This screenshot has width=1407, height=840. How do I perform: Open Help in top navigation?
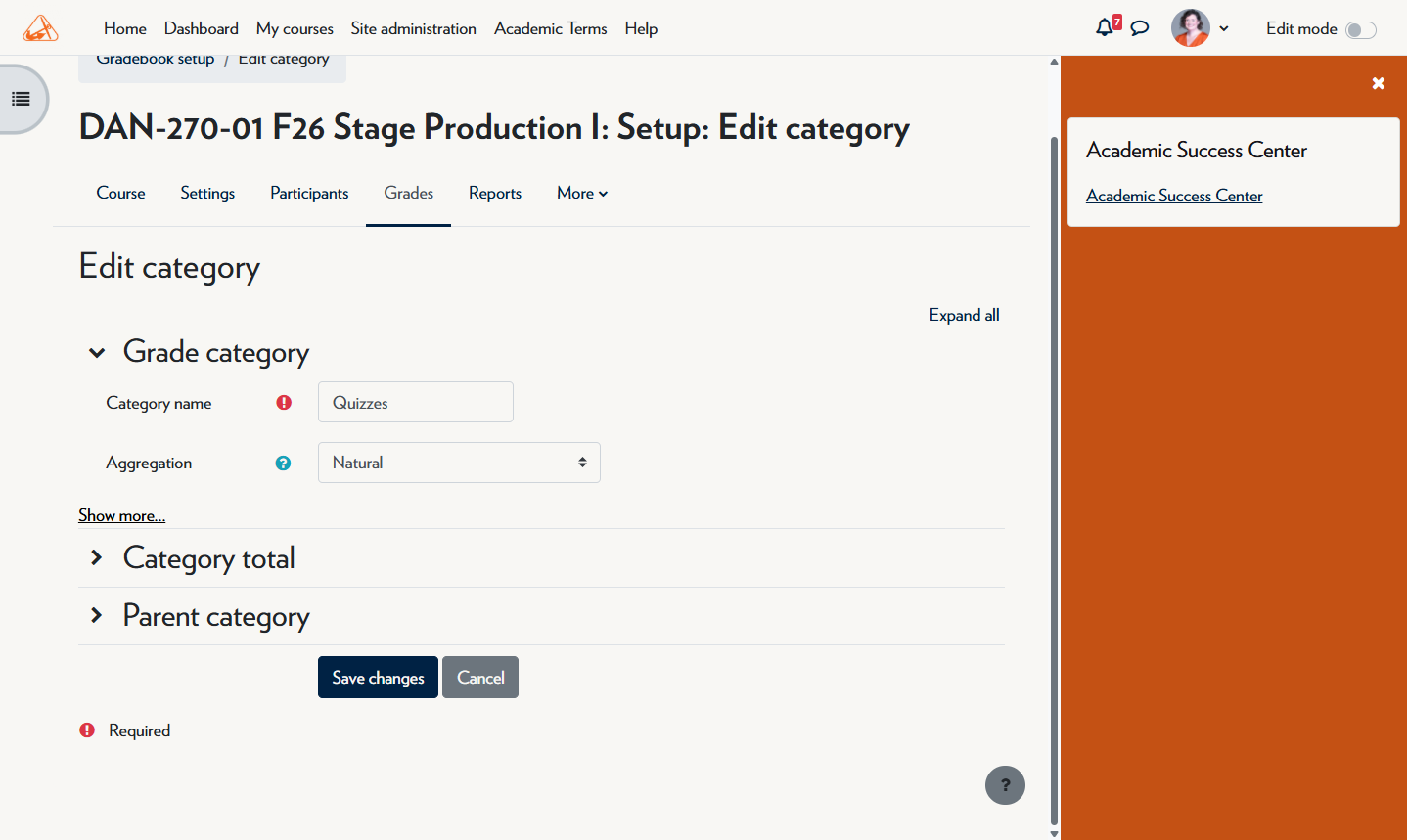(x=641, y=28)
